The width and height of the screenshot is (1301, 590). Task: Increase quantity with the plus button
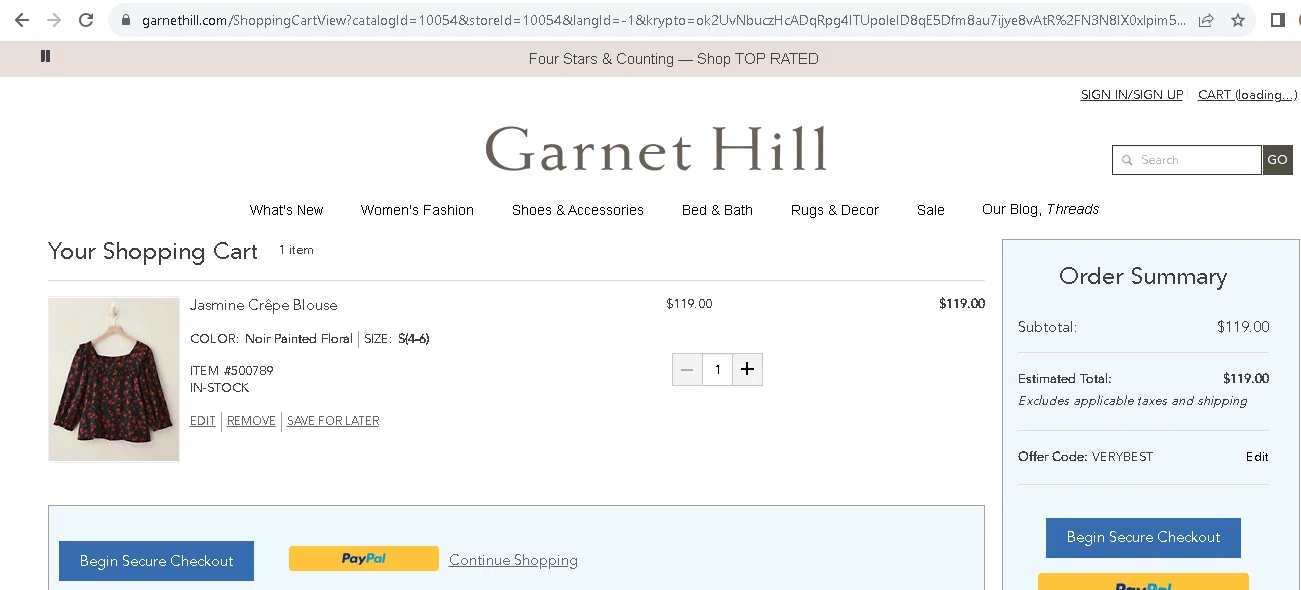coord(747,369)
